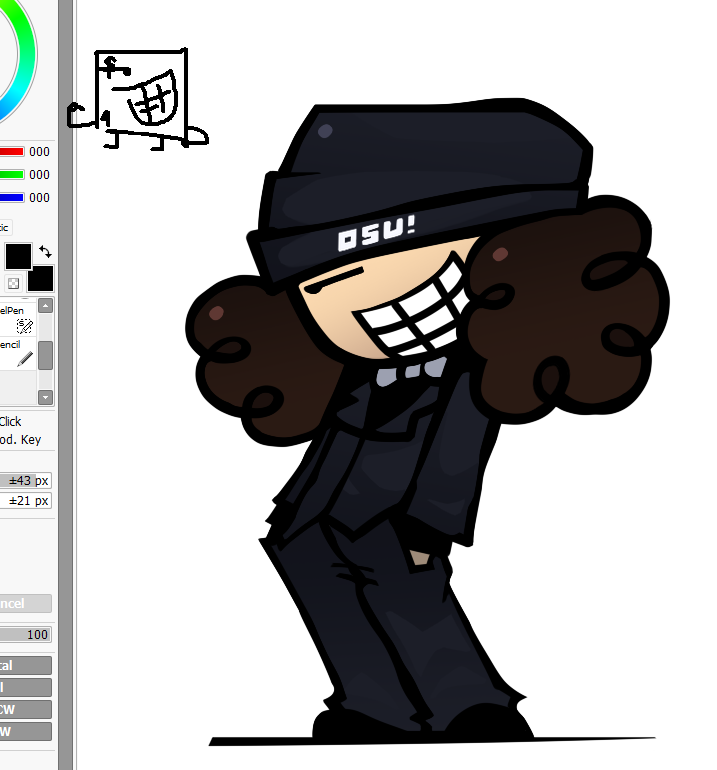Click the foreground color swatch
Viewport: 717px width, 770px height.
click(x=18, y=256)
